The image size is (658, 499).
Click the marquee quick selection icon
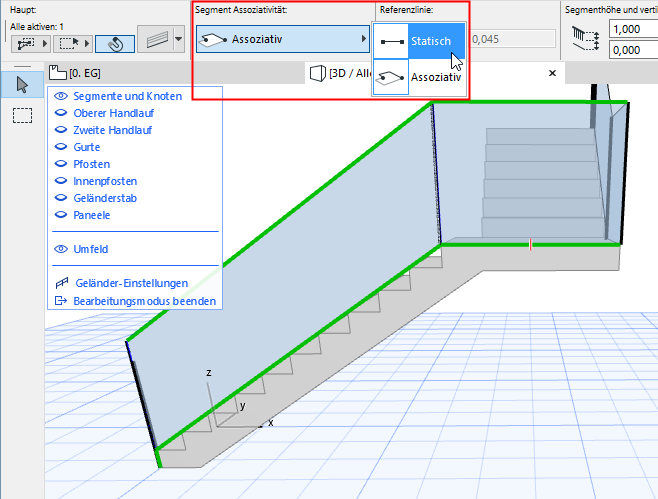tap(69, 44)
